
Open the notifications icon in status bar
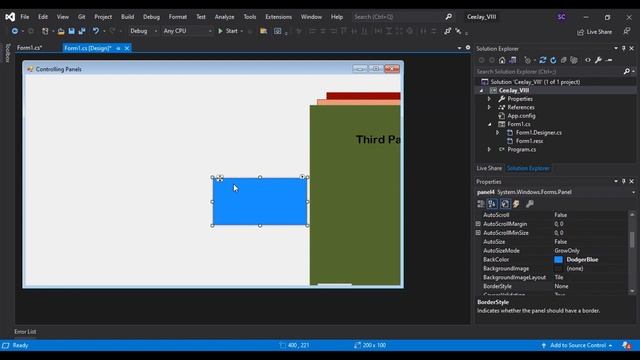(627, 345)
